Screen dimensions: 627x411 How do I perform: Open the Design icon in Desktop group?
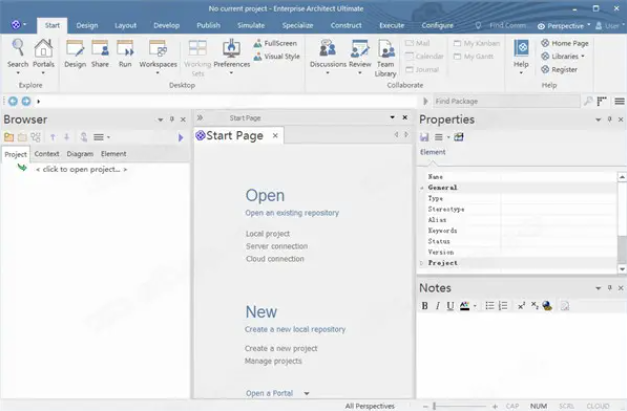coord(75,52)
